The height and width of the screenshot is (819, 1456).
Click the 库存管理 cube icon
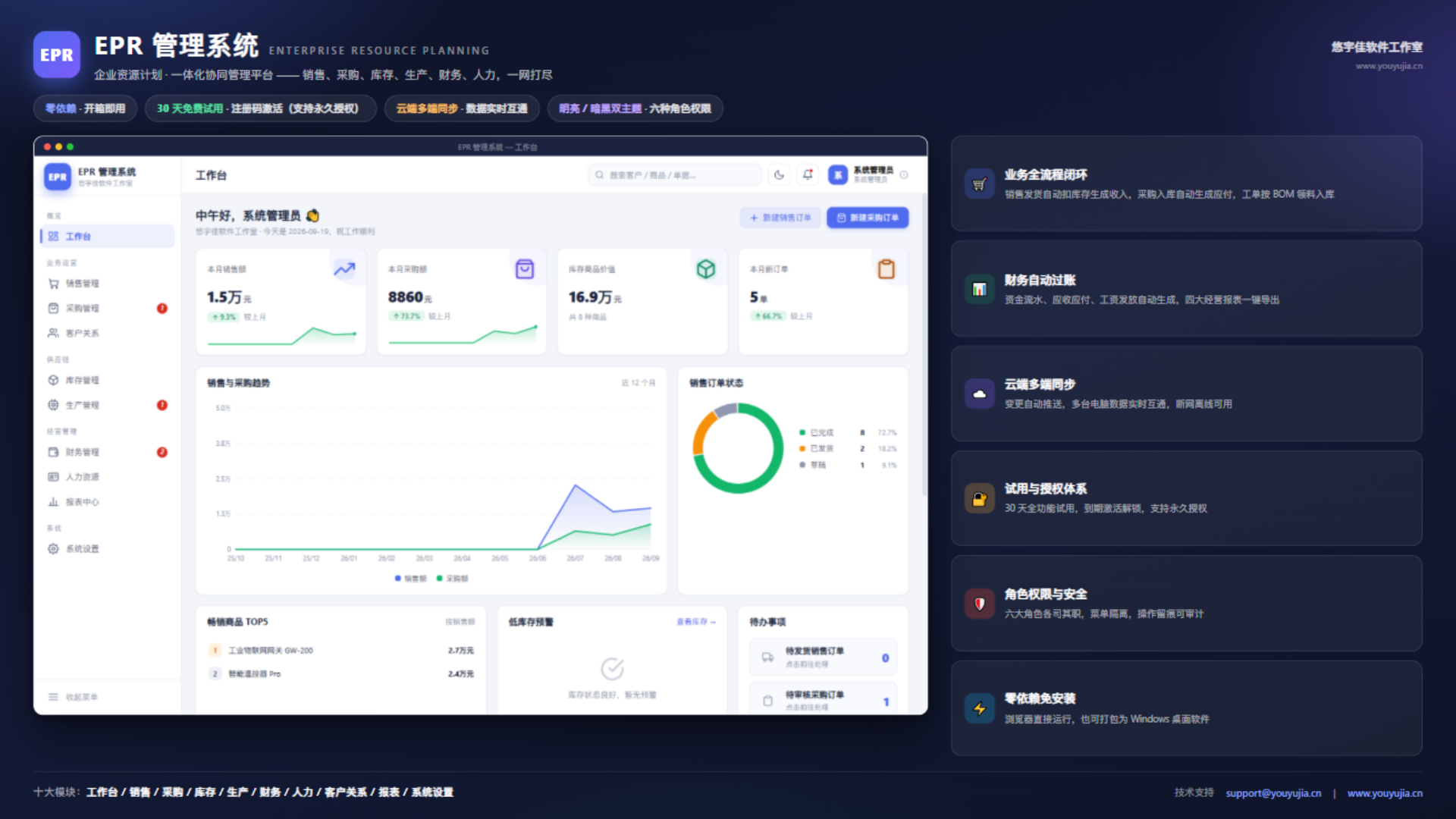[53, 381]
